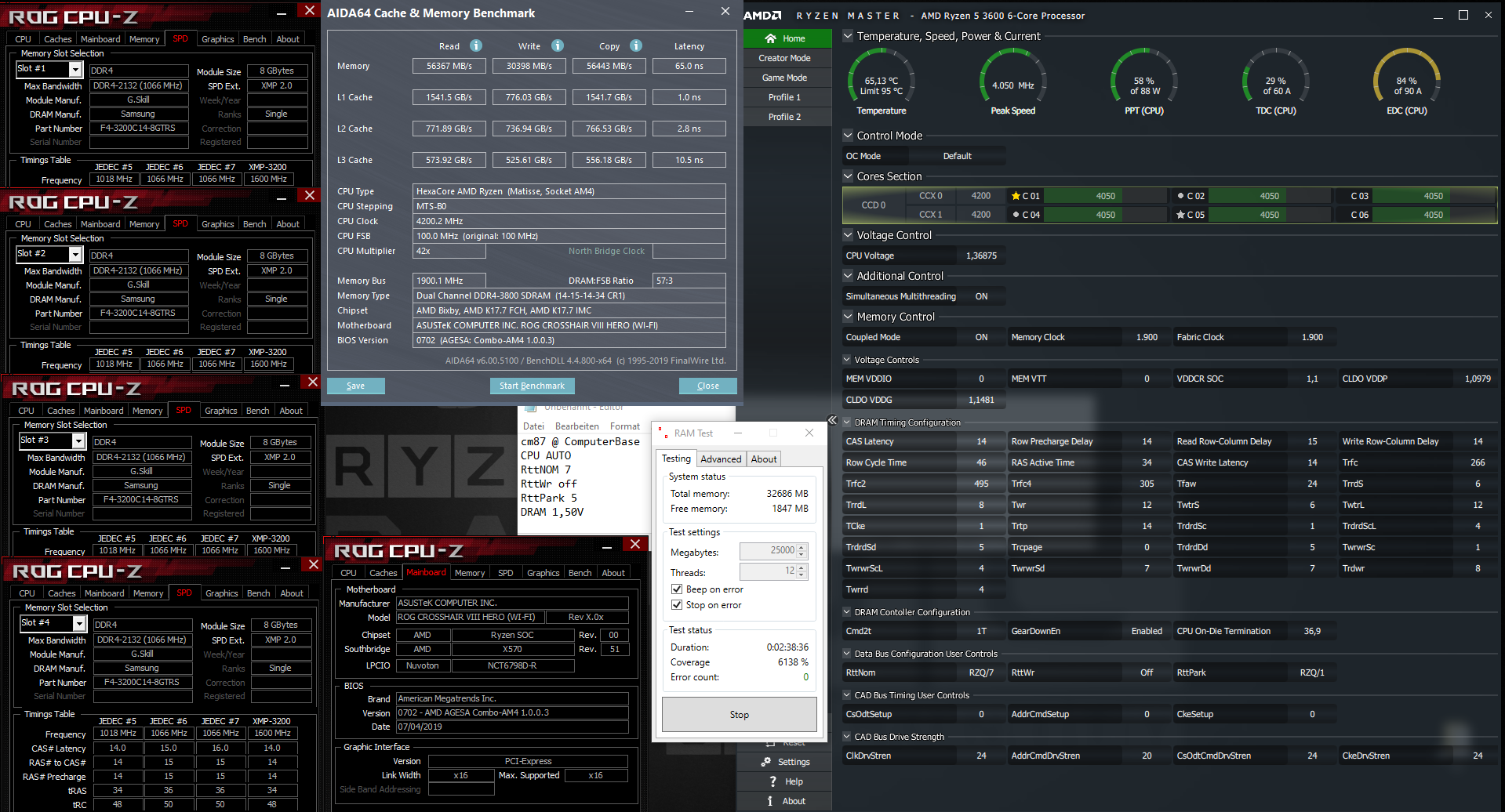The height and width of the screenshot is (812, 1505).
Task: Click the dot marker beside core C 02
Action: [x=1180, y=196]
